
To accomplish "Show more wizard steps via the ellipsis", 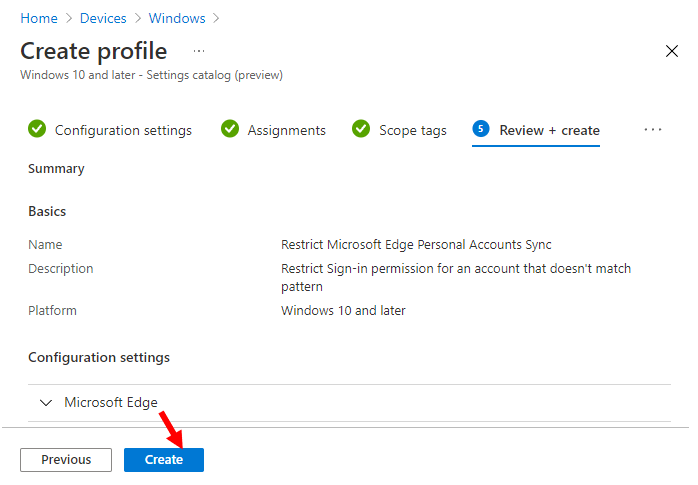I will click(x=653, y=129).
